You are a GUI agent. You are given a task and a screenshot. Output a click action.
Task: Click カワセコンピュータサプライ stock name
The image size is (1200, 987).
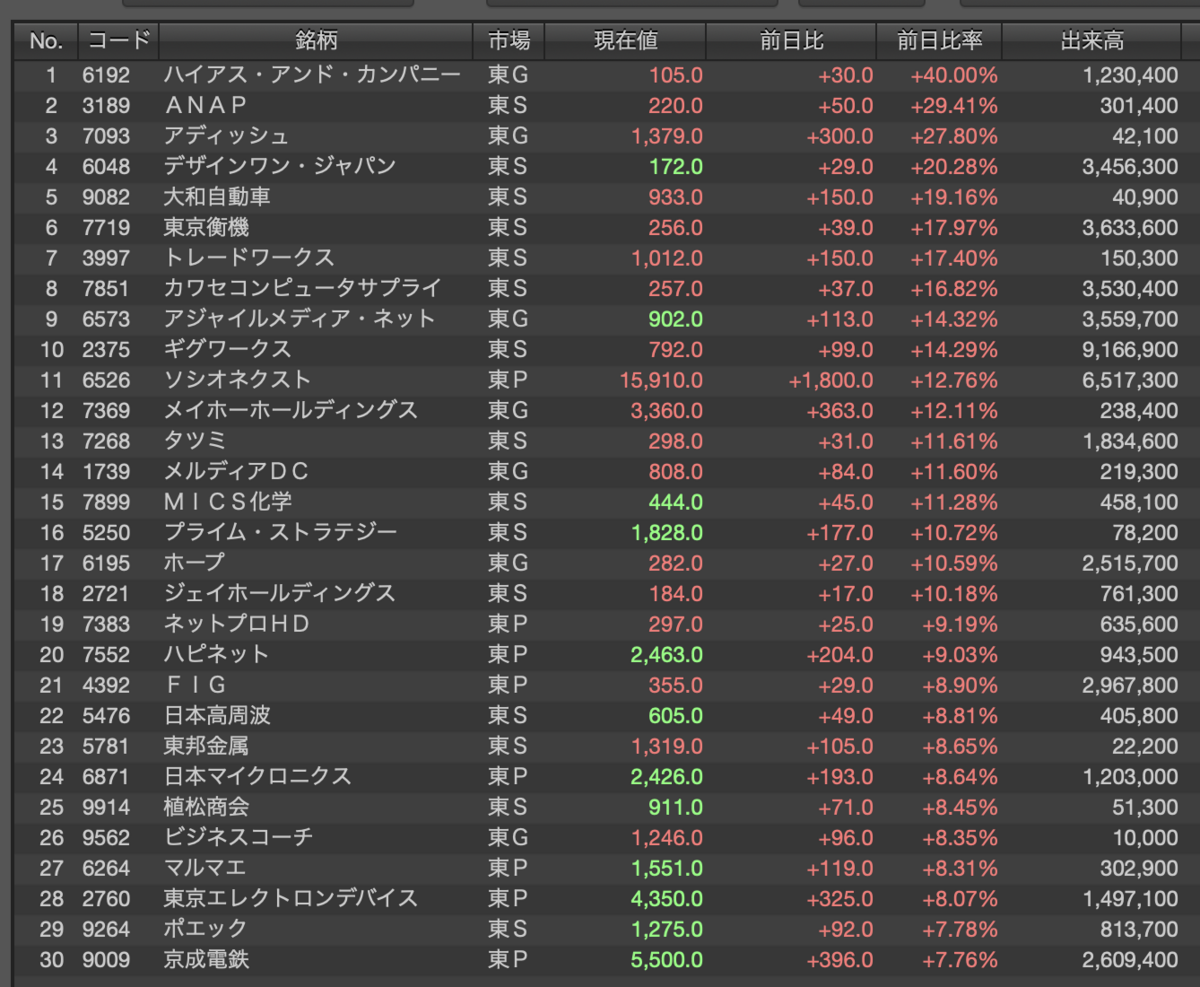point(302,288)
